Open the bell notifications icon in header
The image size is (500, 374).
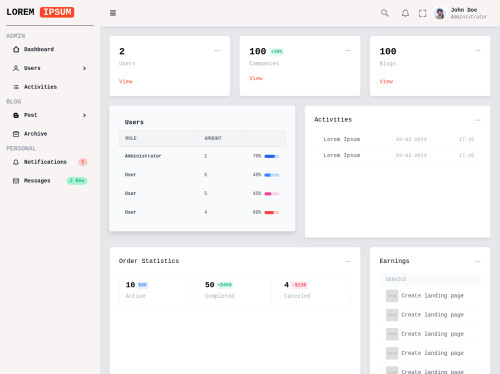(x=405, y=13)
